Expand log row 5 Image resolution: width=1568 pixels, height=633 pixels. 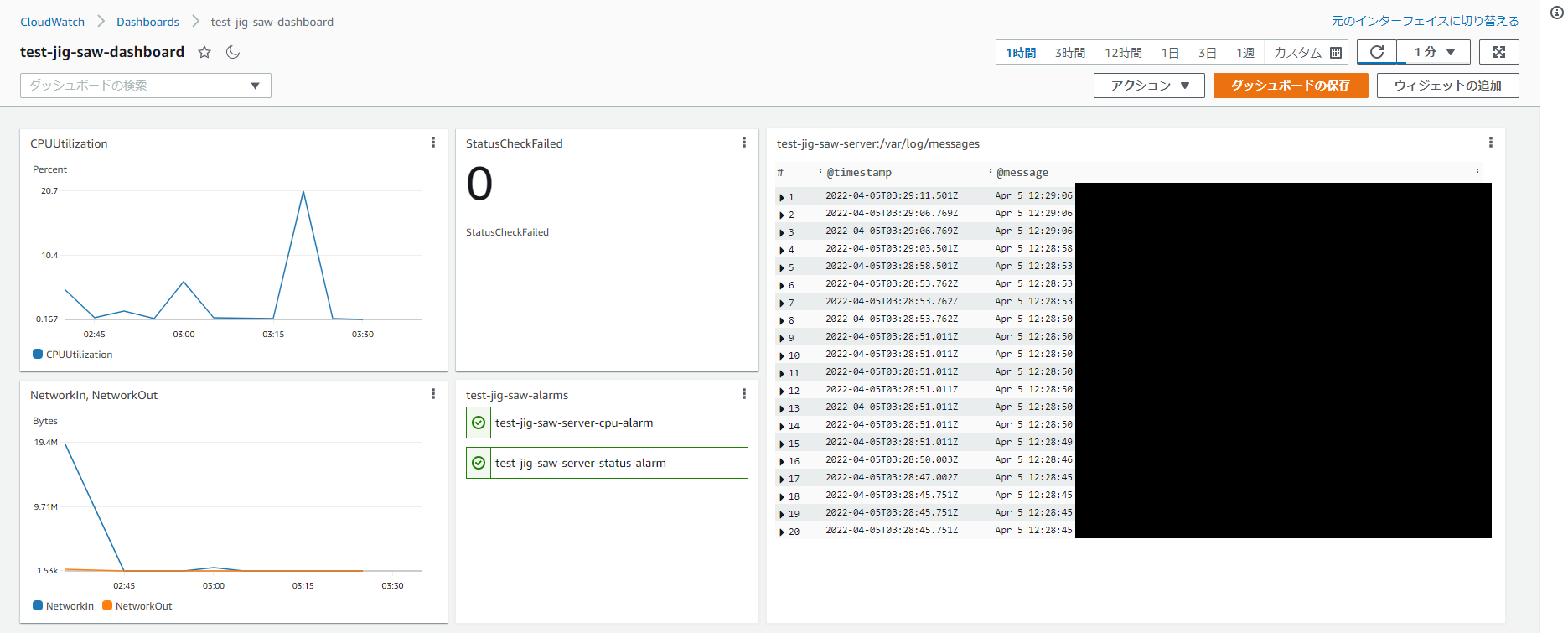point(782,267)
